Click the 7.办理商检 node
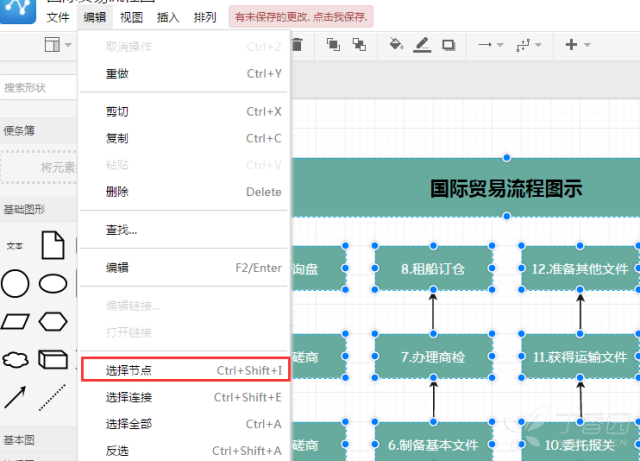Image resolution: width=640 pixels, height=461 pixels. coord(433,356)
